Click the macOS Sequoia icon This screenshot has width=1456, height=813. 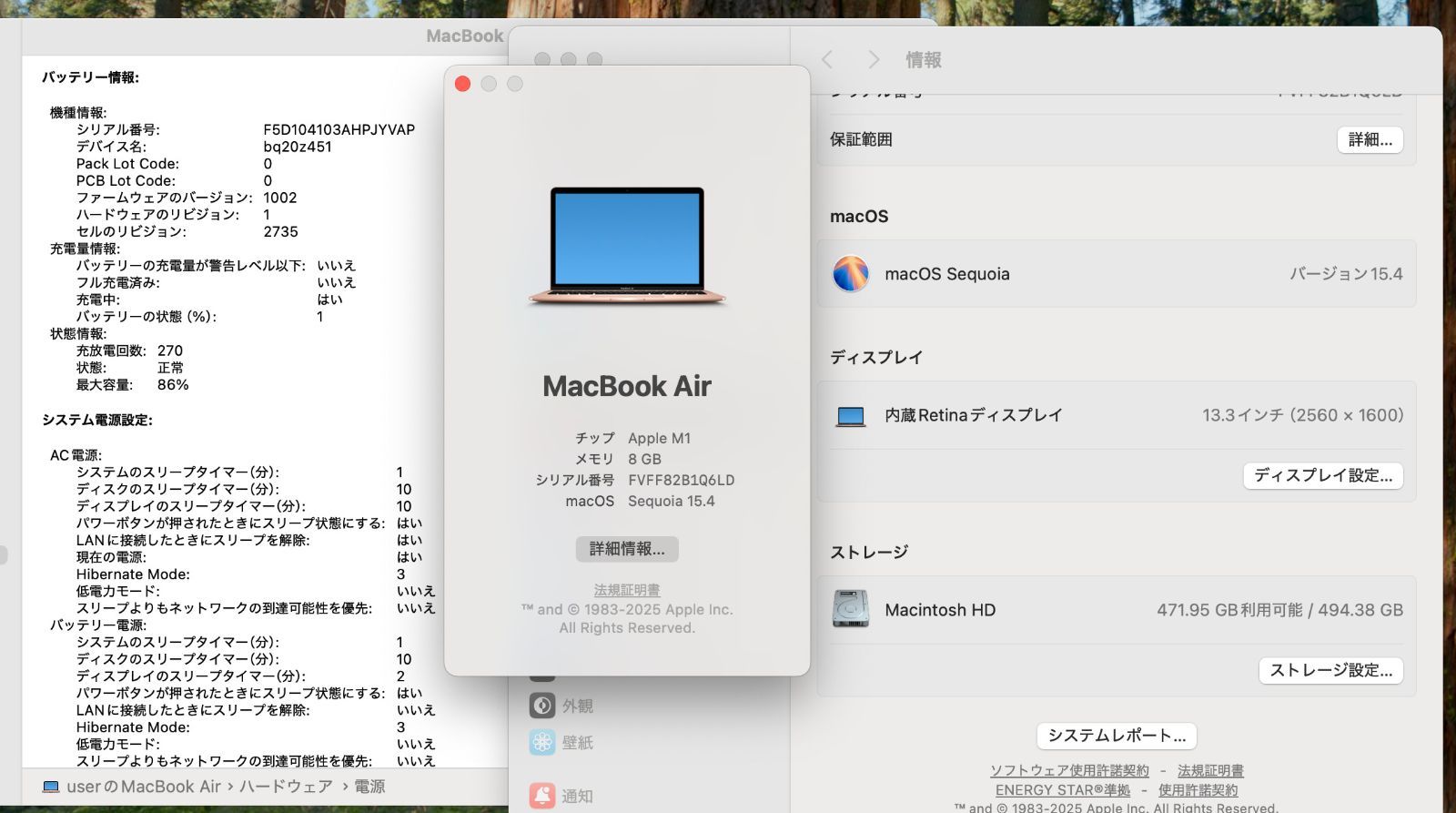851,274
